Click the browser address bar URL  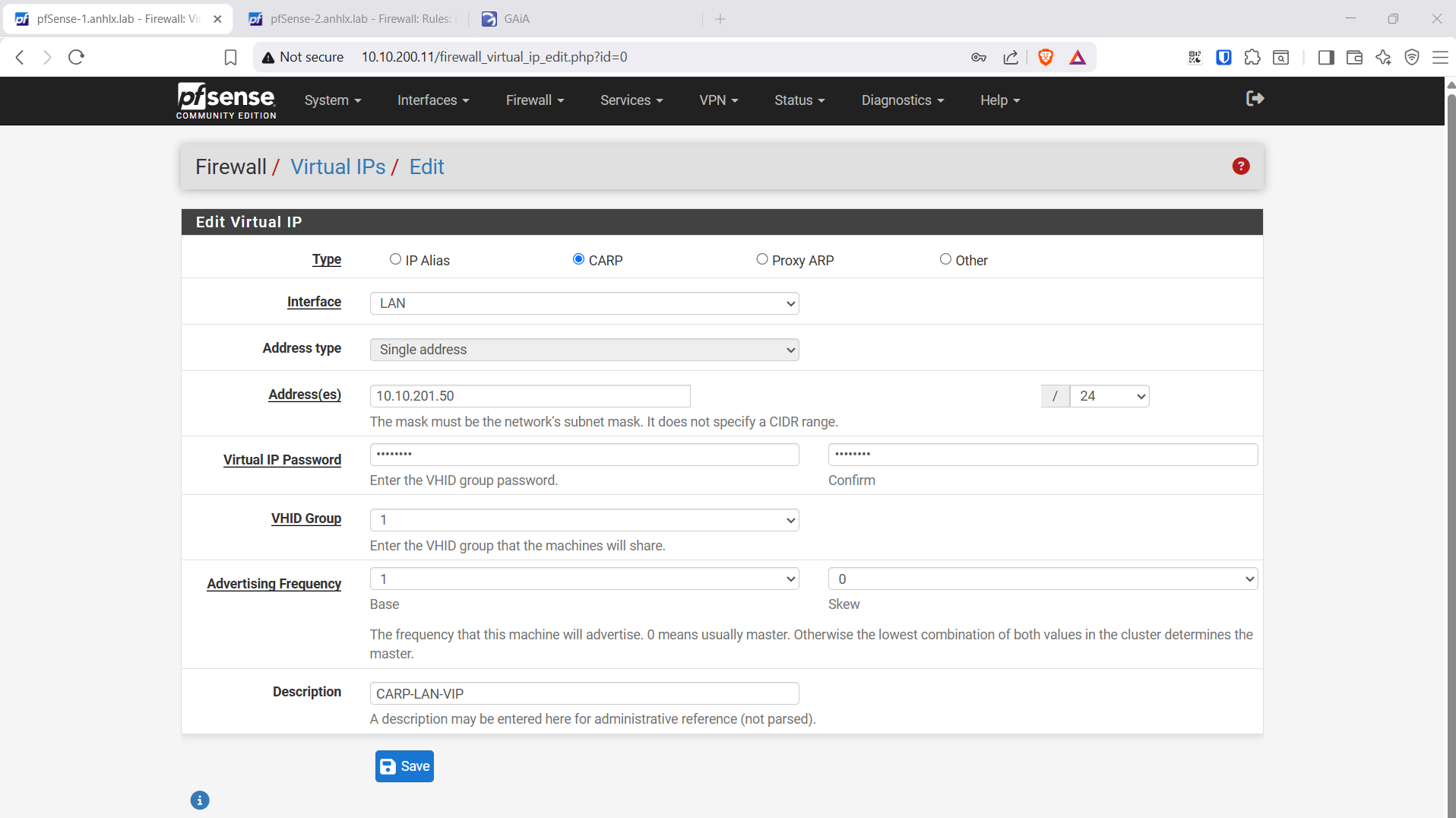[x=494, y=57]
